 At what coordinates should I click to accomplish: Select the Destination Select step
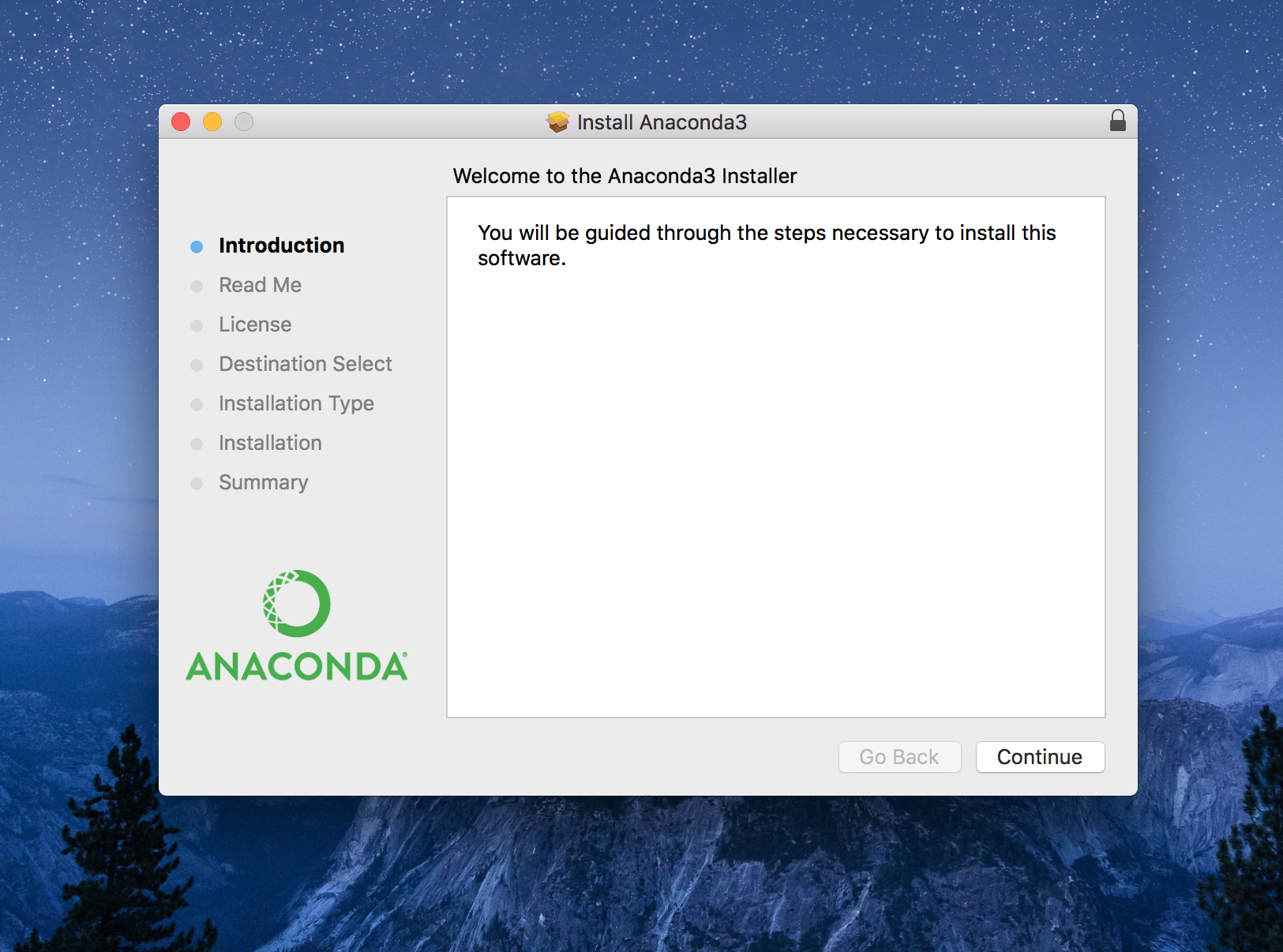point(306,364)
